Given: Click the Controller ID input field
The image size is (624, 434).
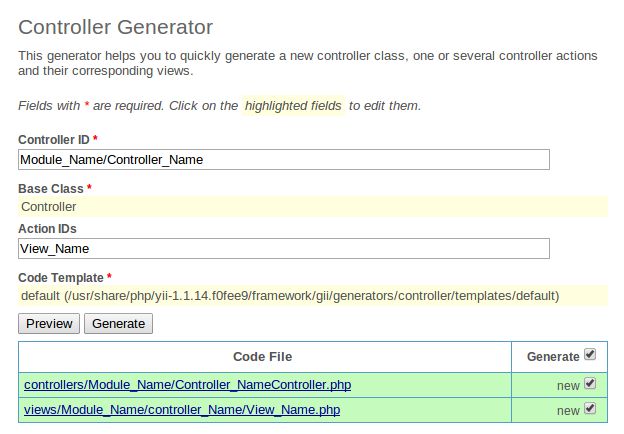Looking at the screenshot, I should [284, 160].
